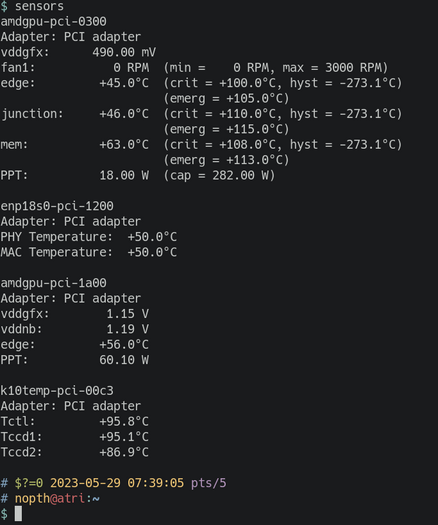This screenshot has height=525, width=438.
Task: Click the PHY Temperature line
Action: coord(89,237)
